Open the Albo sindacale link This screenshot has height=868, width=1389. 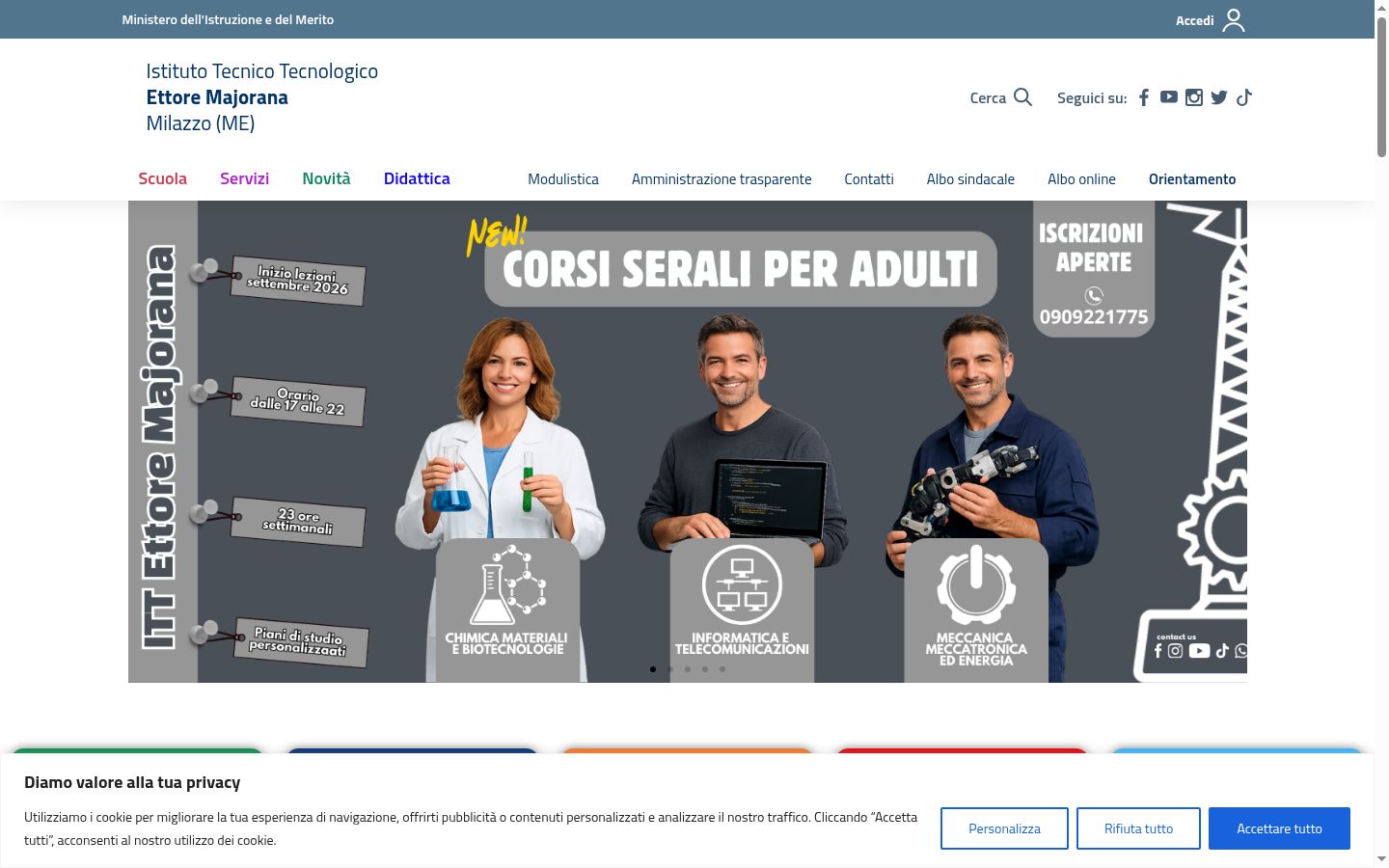point(970,179)
